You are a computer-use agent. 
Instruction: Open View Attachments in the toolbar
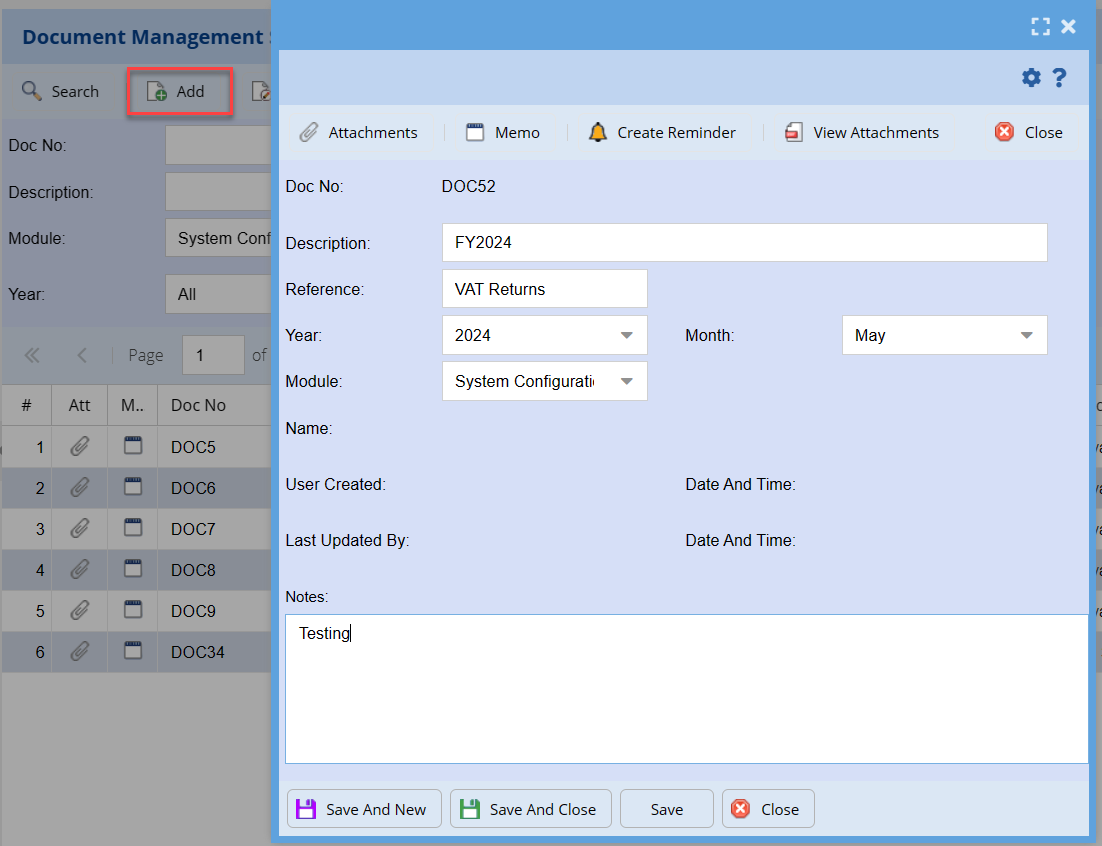861,133
